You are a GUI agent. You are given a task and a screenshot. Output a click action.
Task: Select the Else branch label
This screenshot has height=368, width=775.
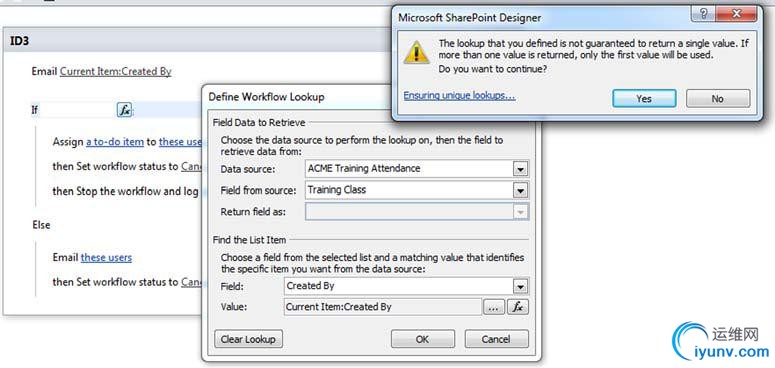[x=42, y=225]
